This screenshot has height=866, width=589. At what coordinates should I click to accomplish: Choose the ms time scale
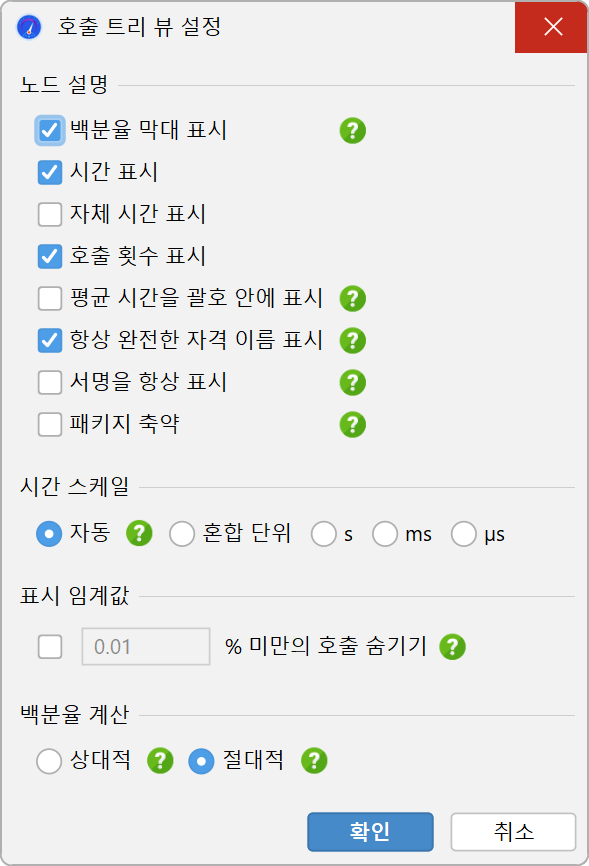click(385, 534)
